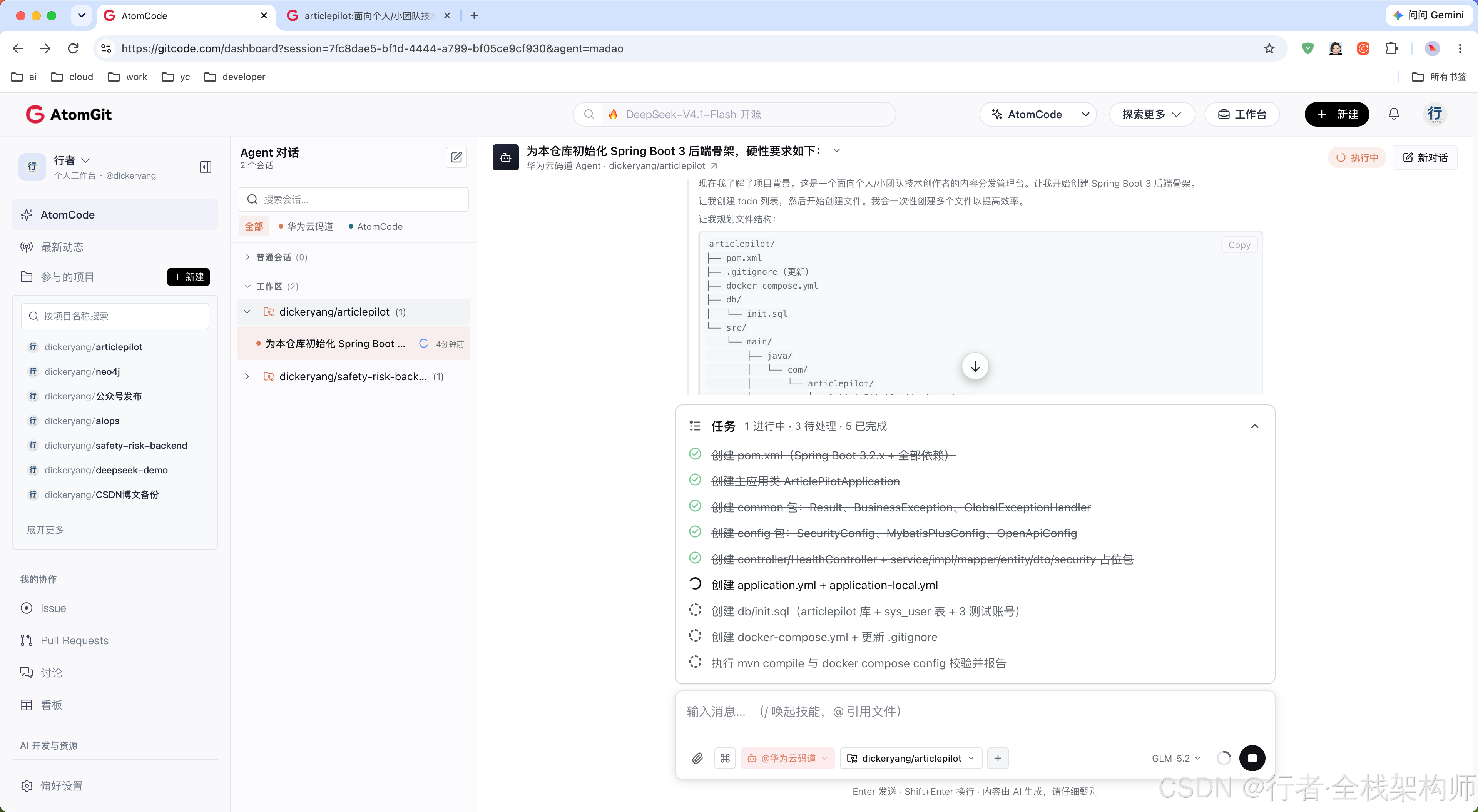Bookmark this page with the star icon
1478x812 pixels.
[1269, 49]
